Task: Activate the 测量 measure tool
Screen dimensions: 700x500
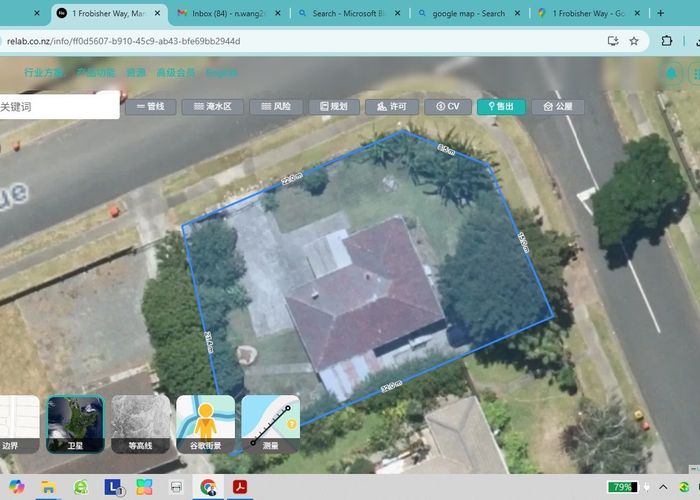Action: (x=270, y=425)
